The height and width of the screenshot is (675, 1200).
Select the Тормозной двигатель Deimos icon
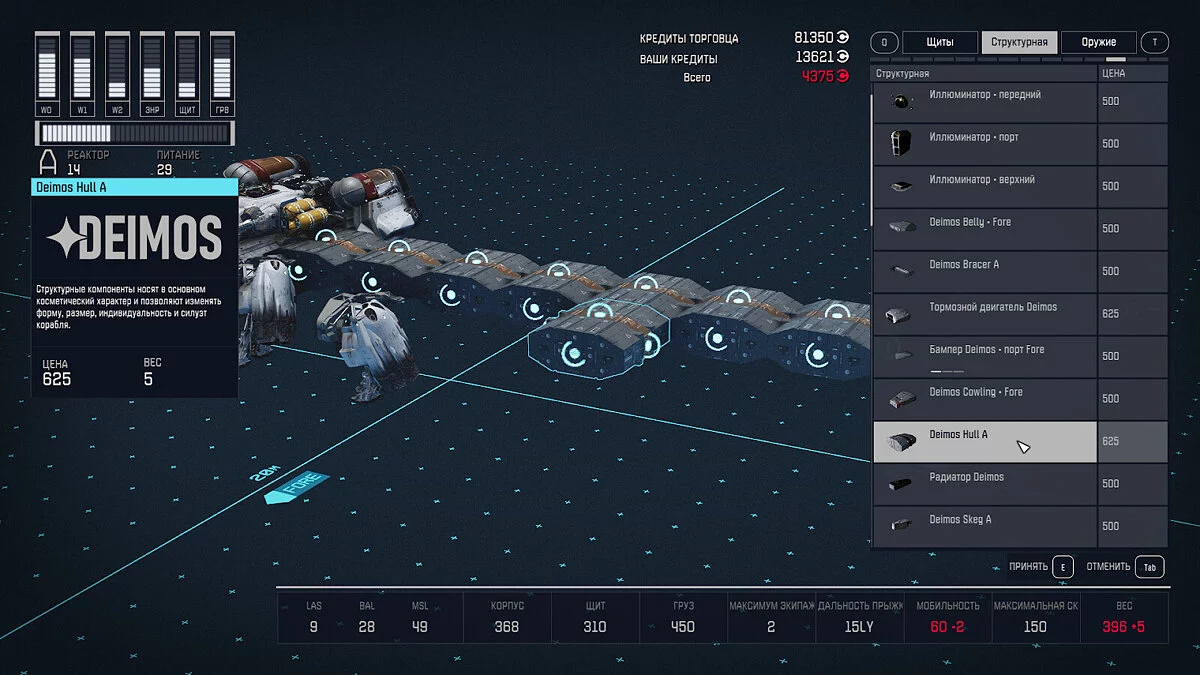point(898,314)
